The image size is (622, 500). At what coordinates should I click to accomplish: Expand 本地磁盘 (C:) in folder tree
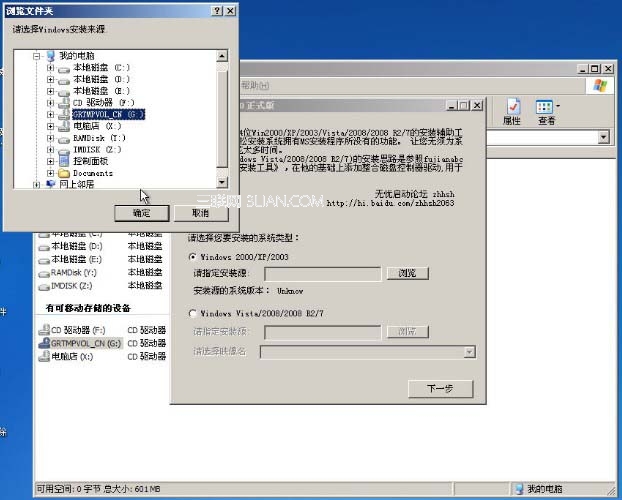click(50, 68)
